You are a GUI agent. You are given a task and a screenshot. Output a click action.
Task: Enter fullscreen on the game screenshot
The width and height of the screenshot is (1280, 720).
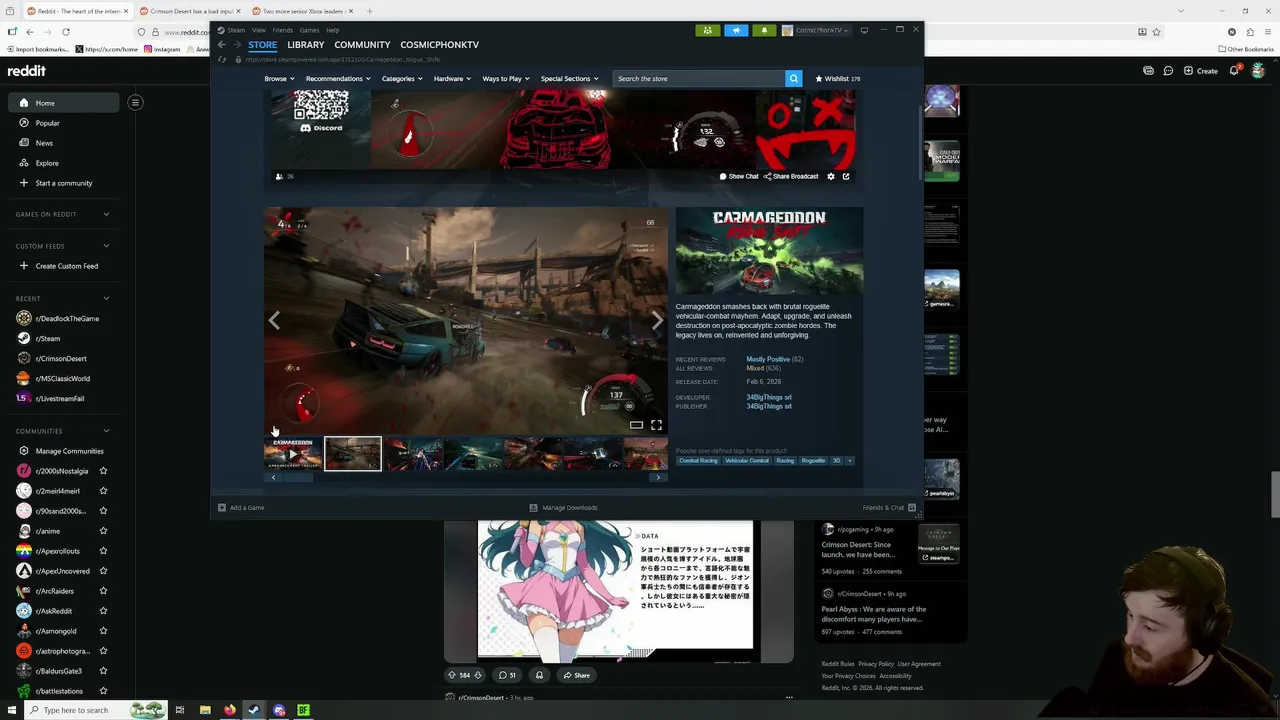pyautogui.click(x=656, y=425)
